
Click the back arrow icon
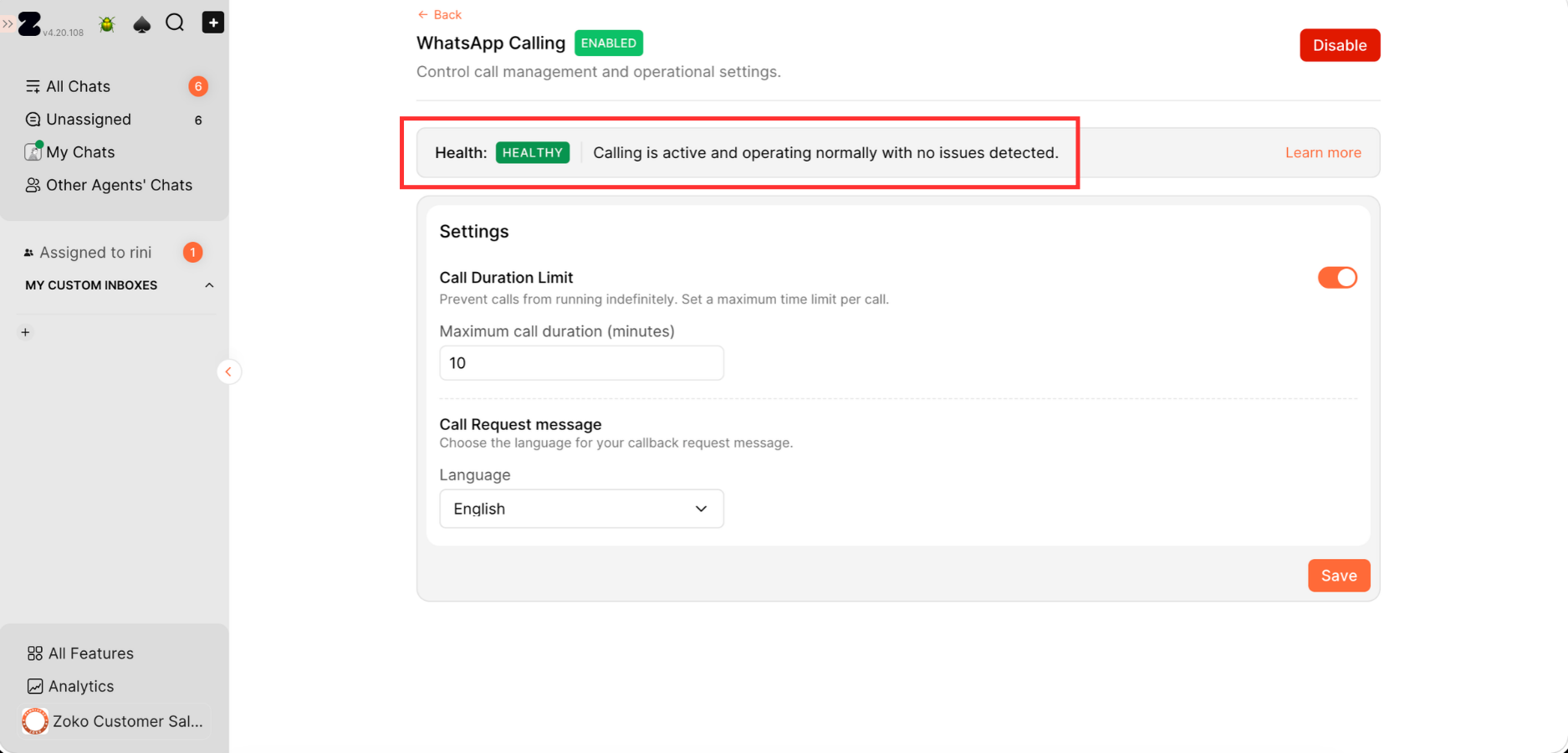[x=423, y=14]
